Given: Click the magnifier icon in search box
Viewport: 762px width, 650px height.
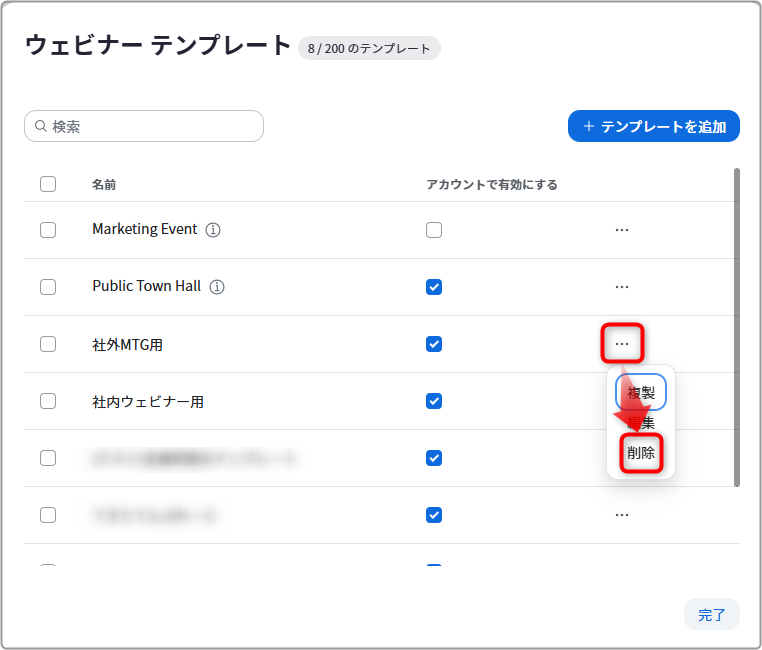Looking at the screenshot, I should click(41, 126).
